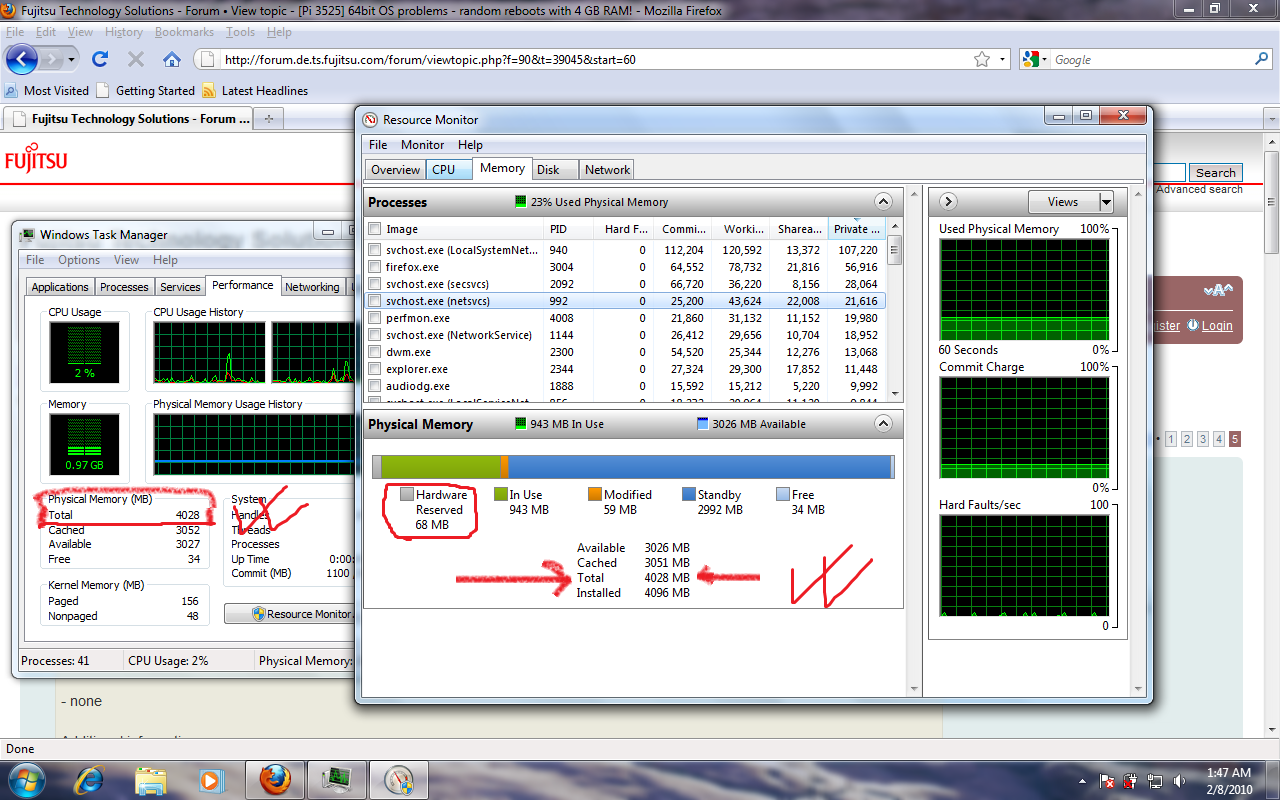Sort by the PID column header
This screenshot has height=800, width=1280.
571,229
